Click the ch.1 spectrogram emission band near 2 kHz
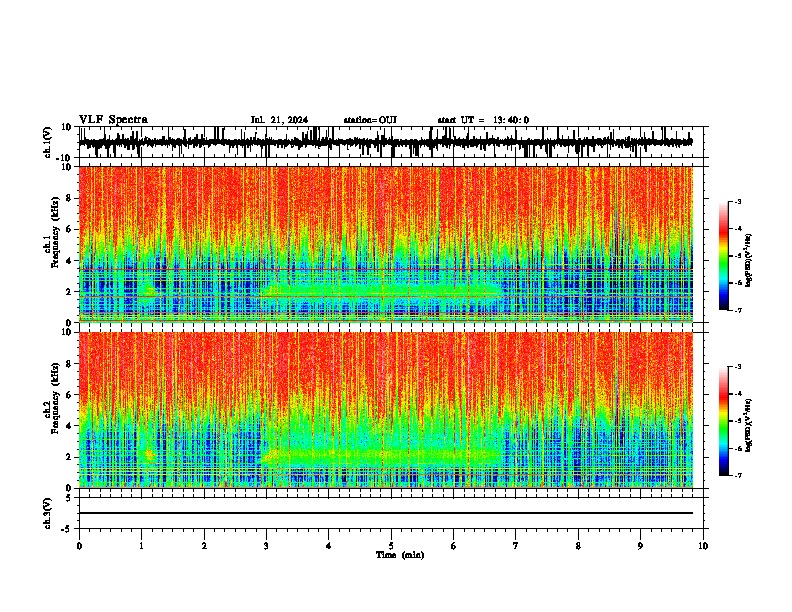 [x=382, y=292]
